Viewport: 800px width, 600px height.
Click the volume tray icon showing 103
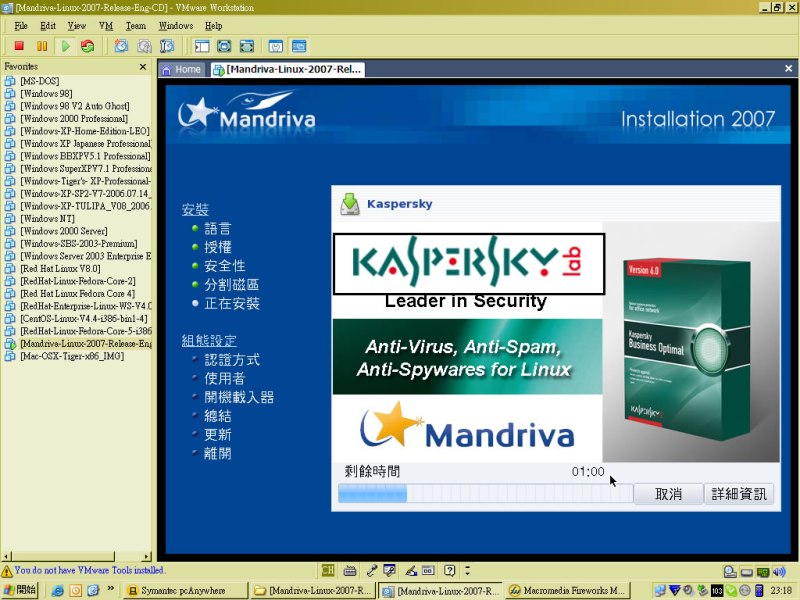click(x=717, y=590)
